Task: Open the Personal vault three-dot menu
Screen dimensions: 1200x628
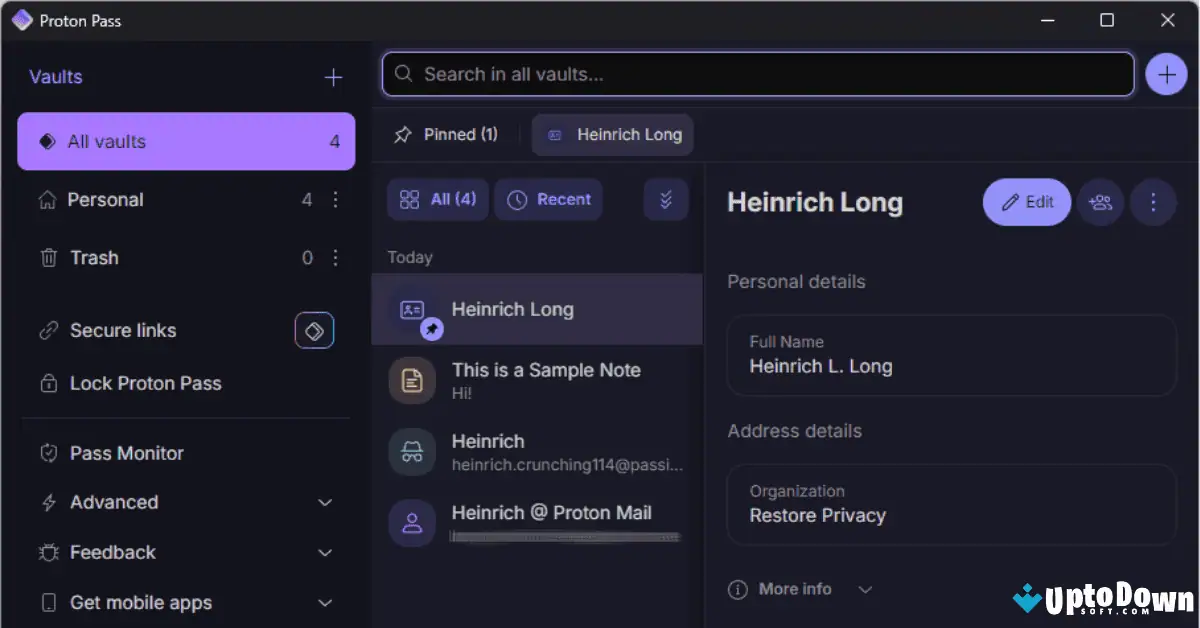Action: (x=335, y=199)
